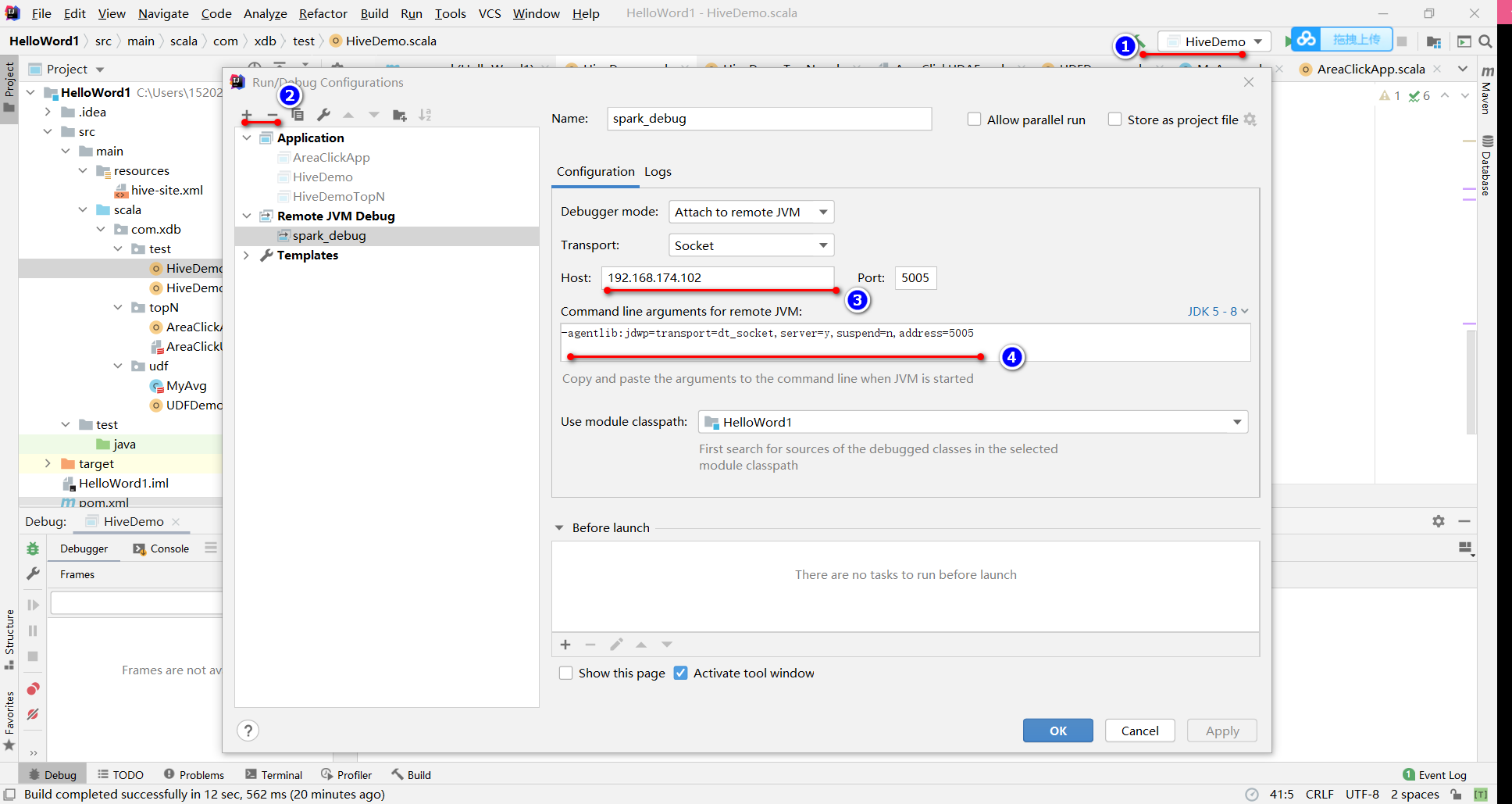Viewport: 1512px width, 804px height.
Task: Open Structure tool window on left sidebar
Action: [x=9, y=639]
